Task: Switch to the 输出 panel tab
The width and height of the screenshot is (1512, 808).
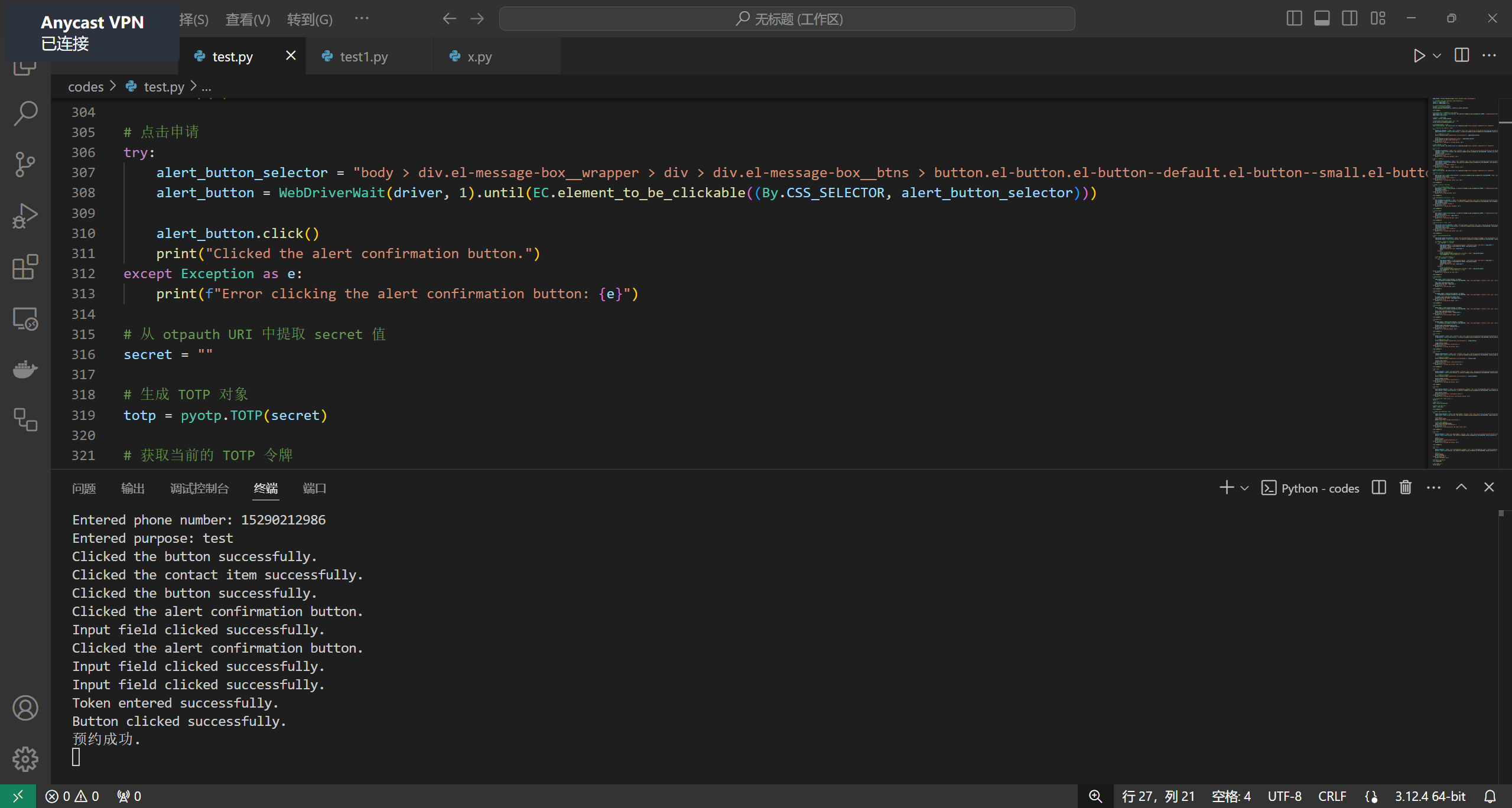Action: click(132, 488)
